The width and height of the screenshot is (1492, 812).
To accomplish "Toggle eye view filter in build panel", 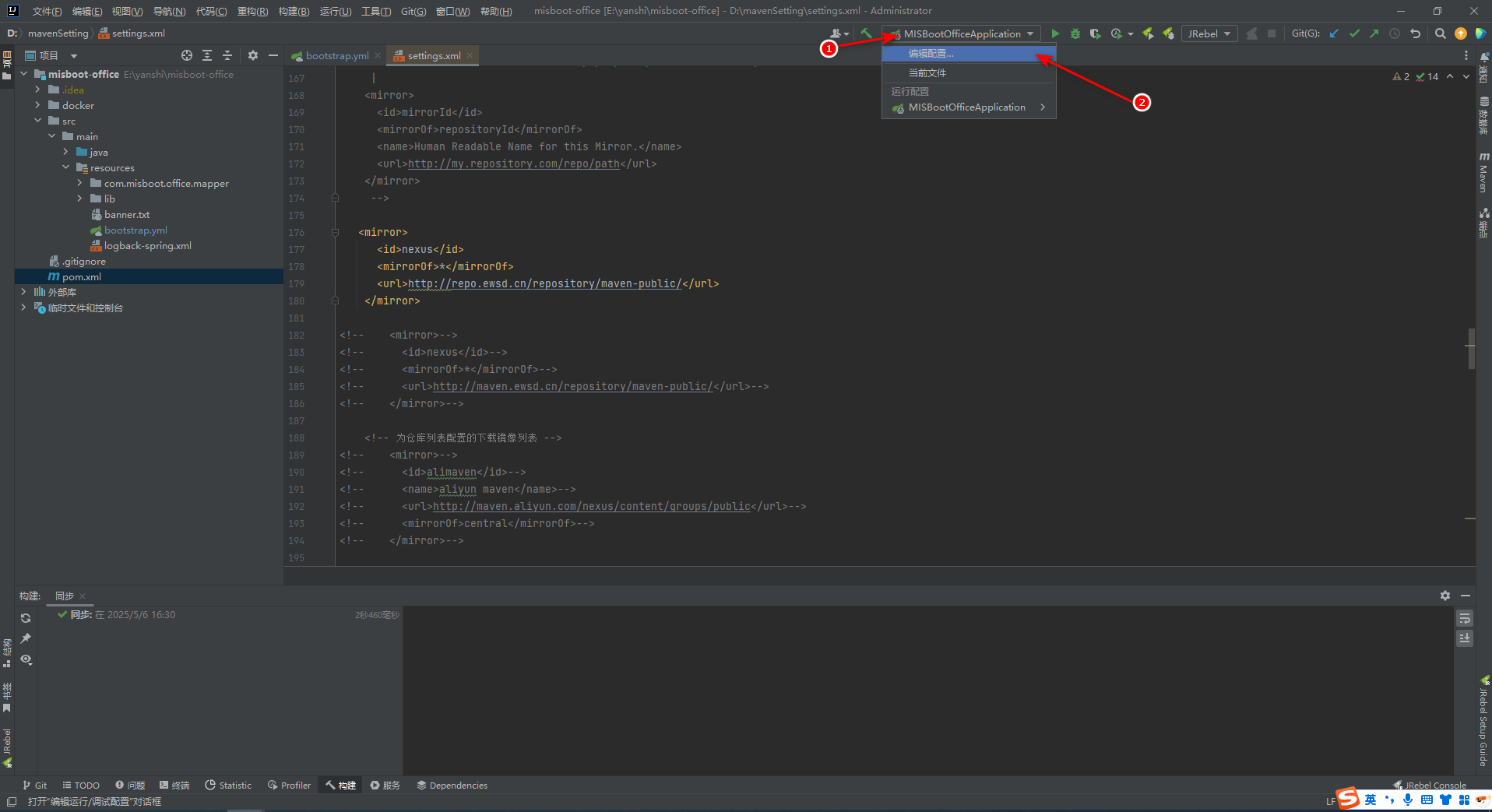I will (x=26, y=659).
